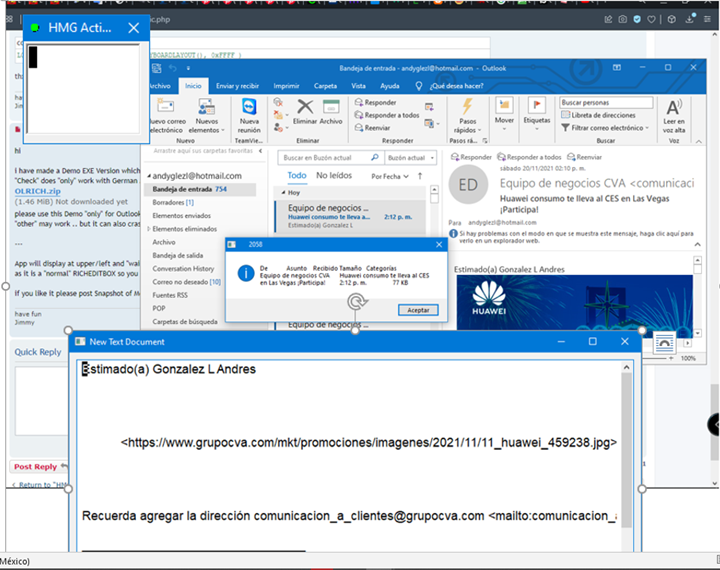Open the customize quick access toolbar dropdown
The height and width of the screenshot is (570, 720).
(188, 68)
